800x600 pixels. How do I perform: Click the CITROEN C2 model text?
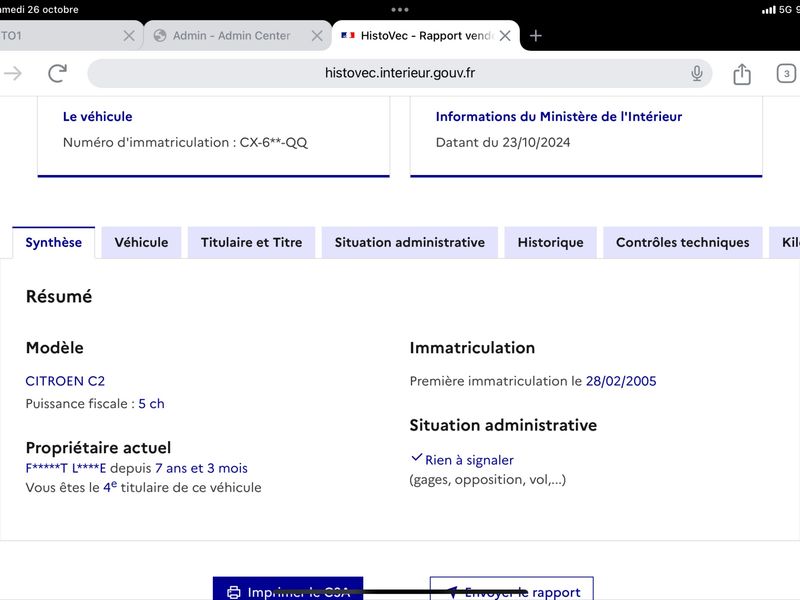(65, 381)
